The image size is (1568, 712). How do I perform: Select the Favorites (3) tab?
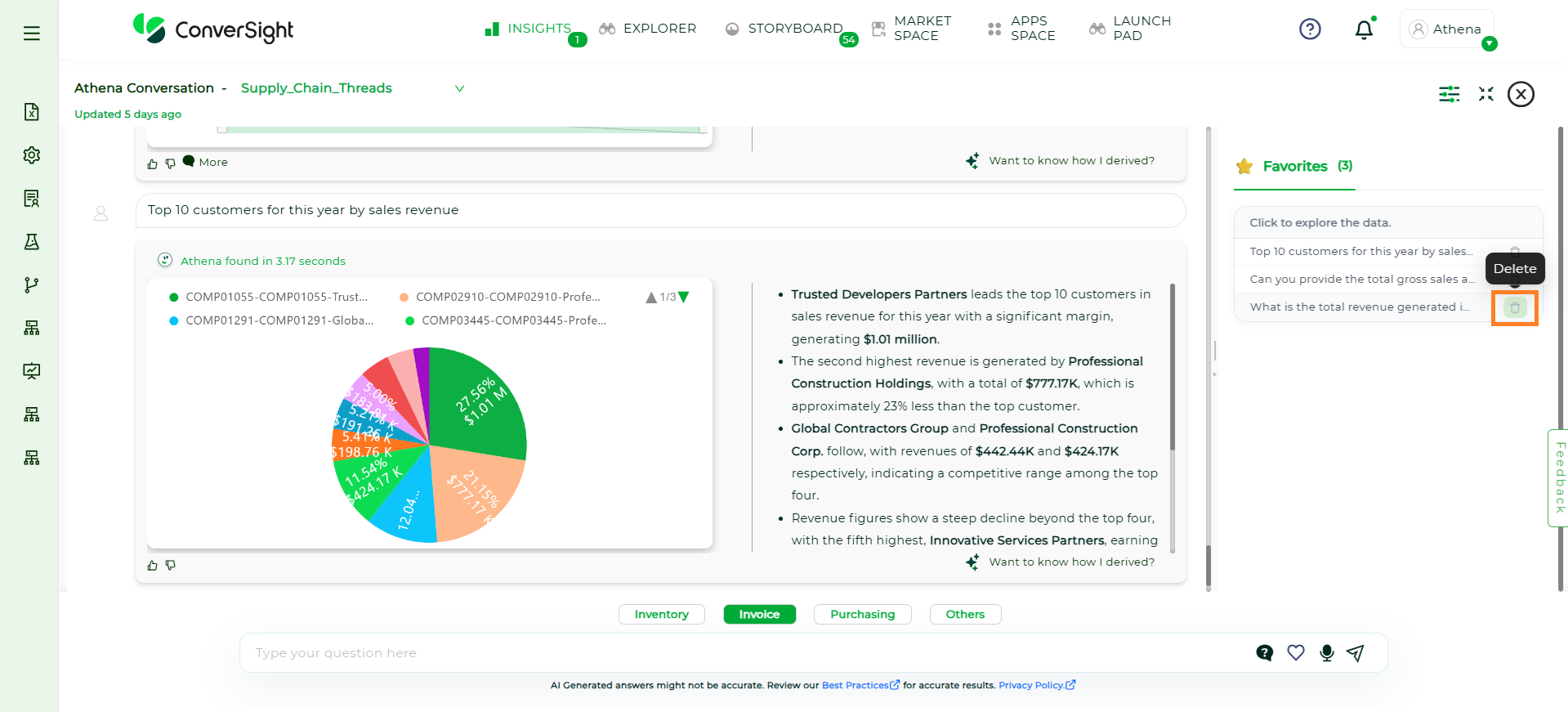click(x=1294, y=167)
